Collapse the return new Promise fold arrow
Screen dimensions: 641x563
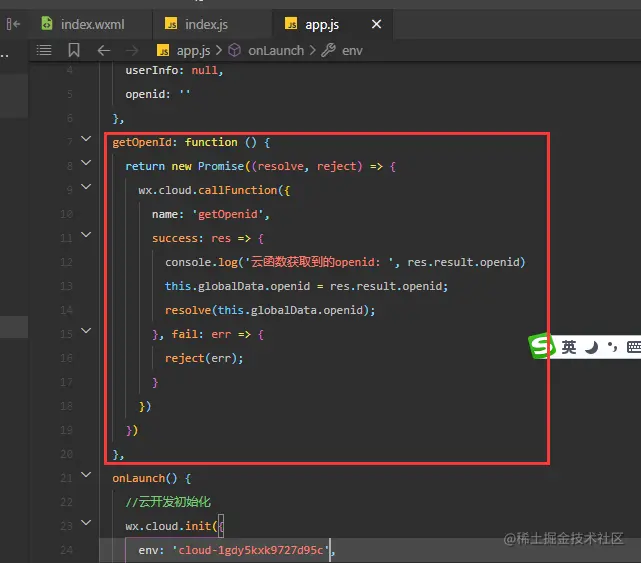[x=86, y=163]
